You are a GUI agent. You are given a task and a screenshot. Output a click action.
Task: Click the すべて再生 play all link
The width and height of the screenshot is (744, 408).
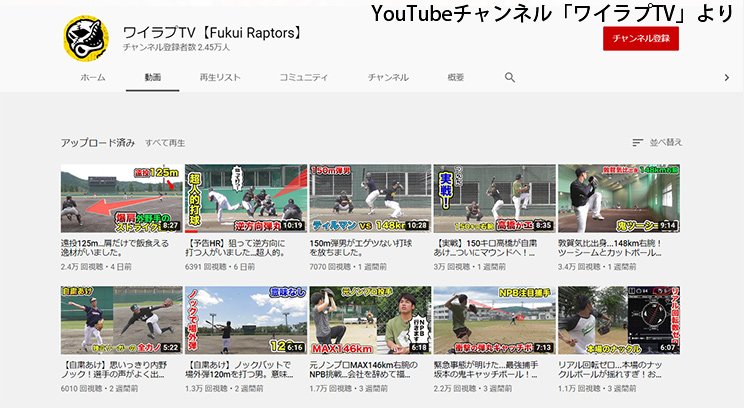(165, 143)
